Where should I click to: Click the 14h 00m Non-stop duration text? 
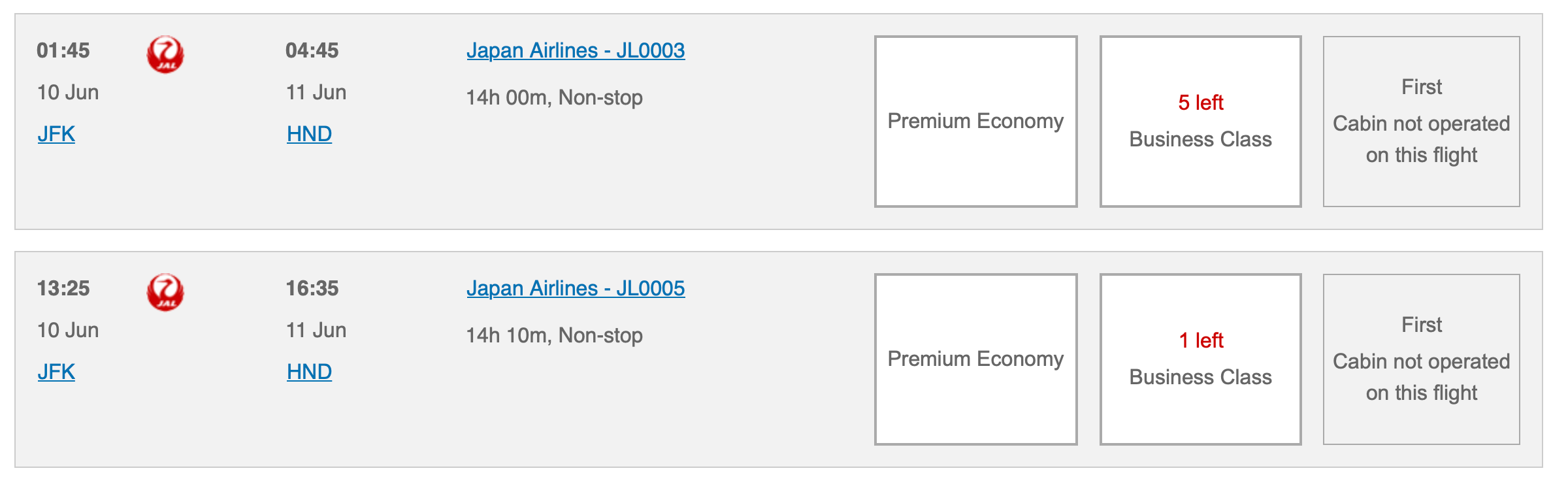pyautogui.click(x=554, y=97)
